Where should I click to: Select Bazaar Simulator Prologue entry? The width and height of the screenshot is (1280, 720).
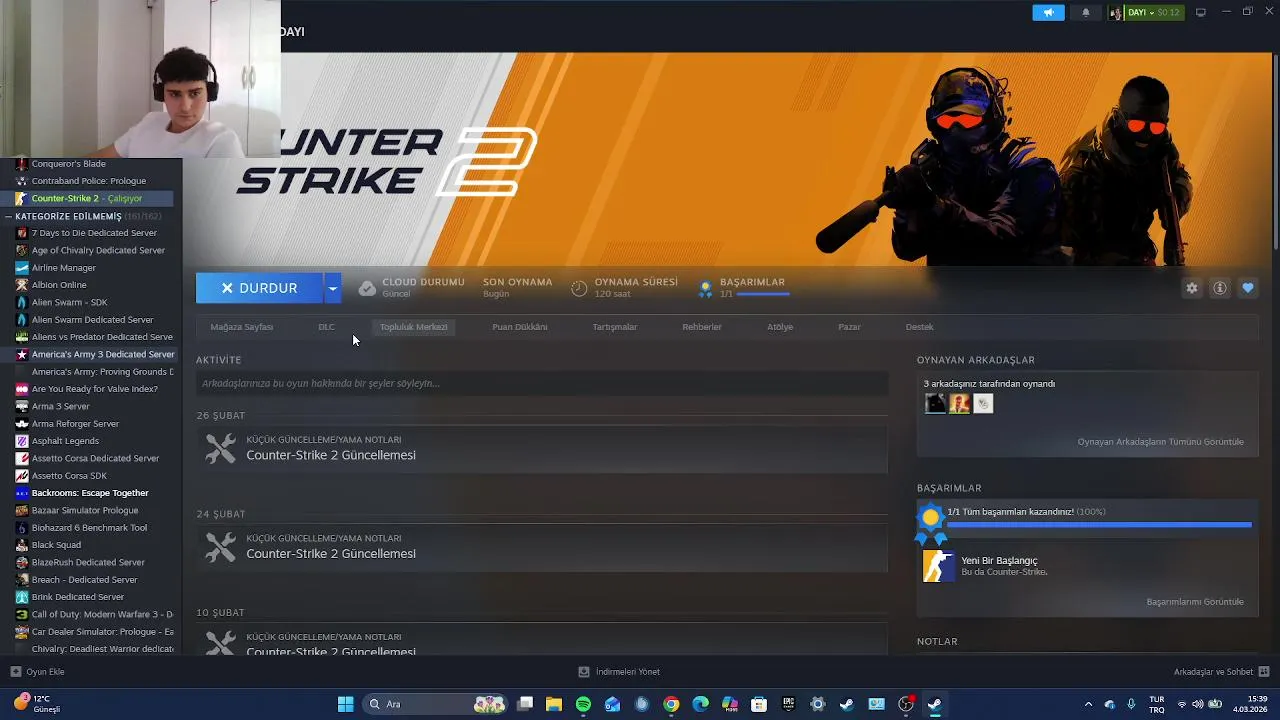pyautogui.click(x=85, y=510)
